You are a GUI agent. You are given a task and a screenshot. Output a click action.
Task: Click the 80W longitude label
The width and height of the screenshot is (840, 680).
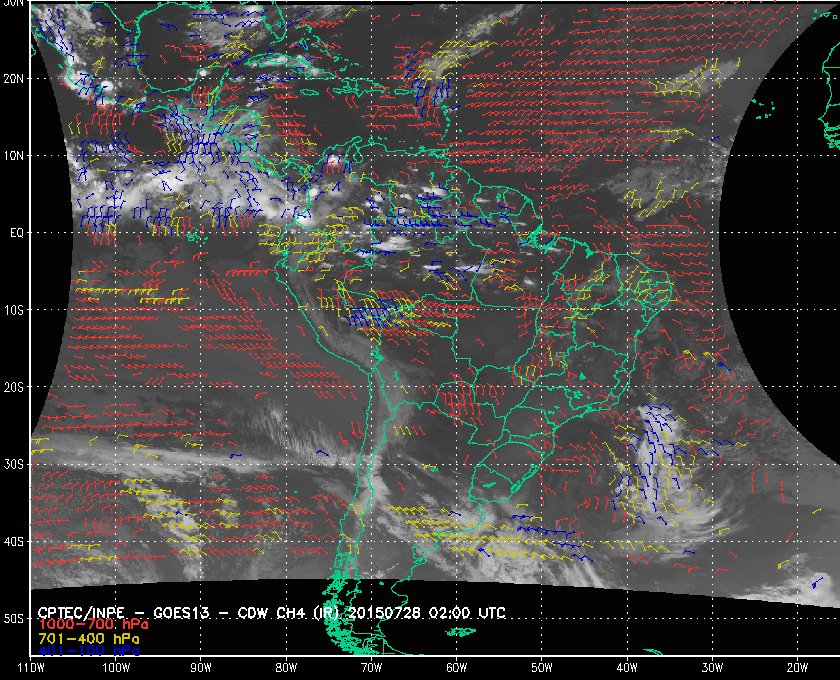click(x=286, y=668)
